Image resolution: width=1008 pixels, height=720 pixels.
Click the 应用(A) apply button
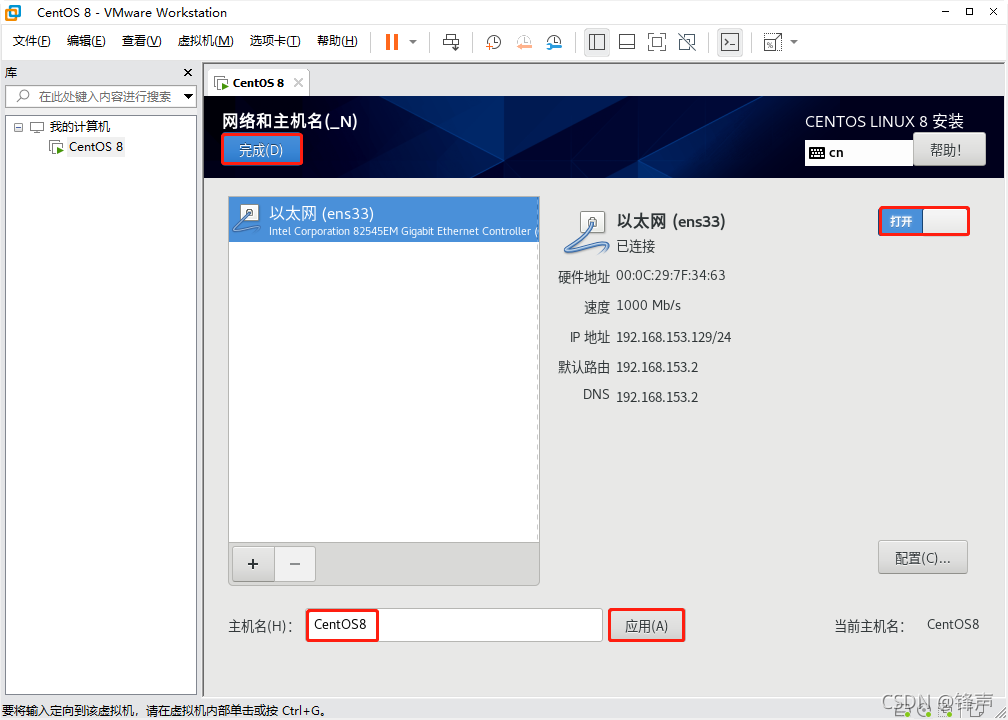647,626
